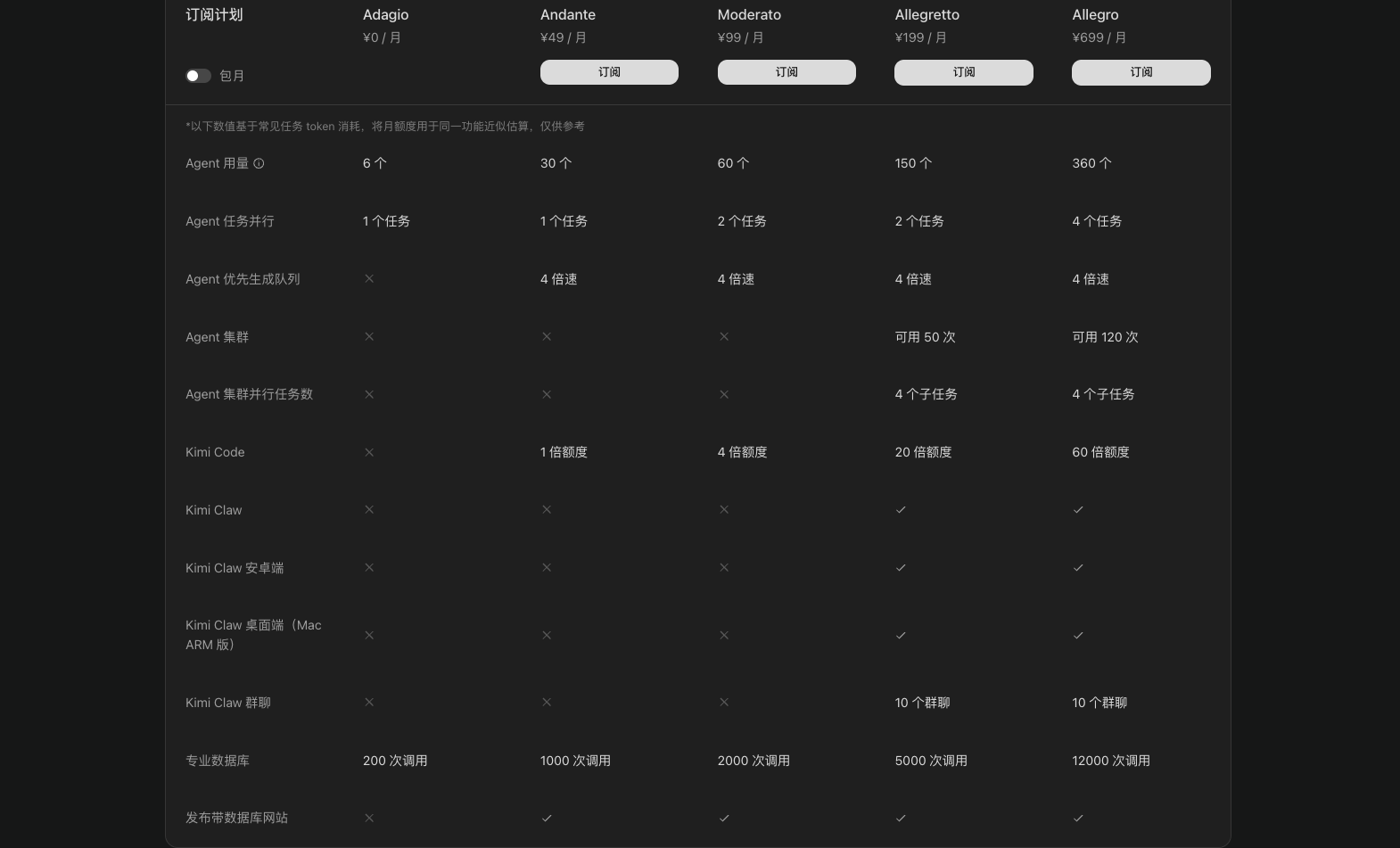Click the Adagio cross for 发布带数据库网站
This screenshot has width=1400, height=848.
(x=369, y=818)
